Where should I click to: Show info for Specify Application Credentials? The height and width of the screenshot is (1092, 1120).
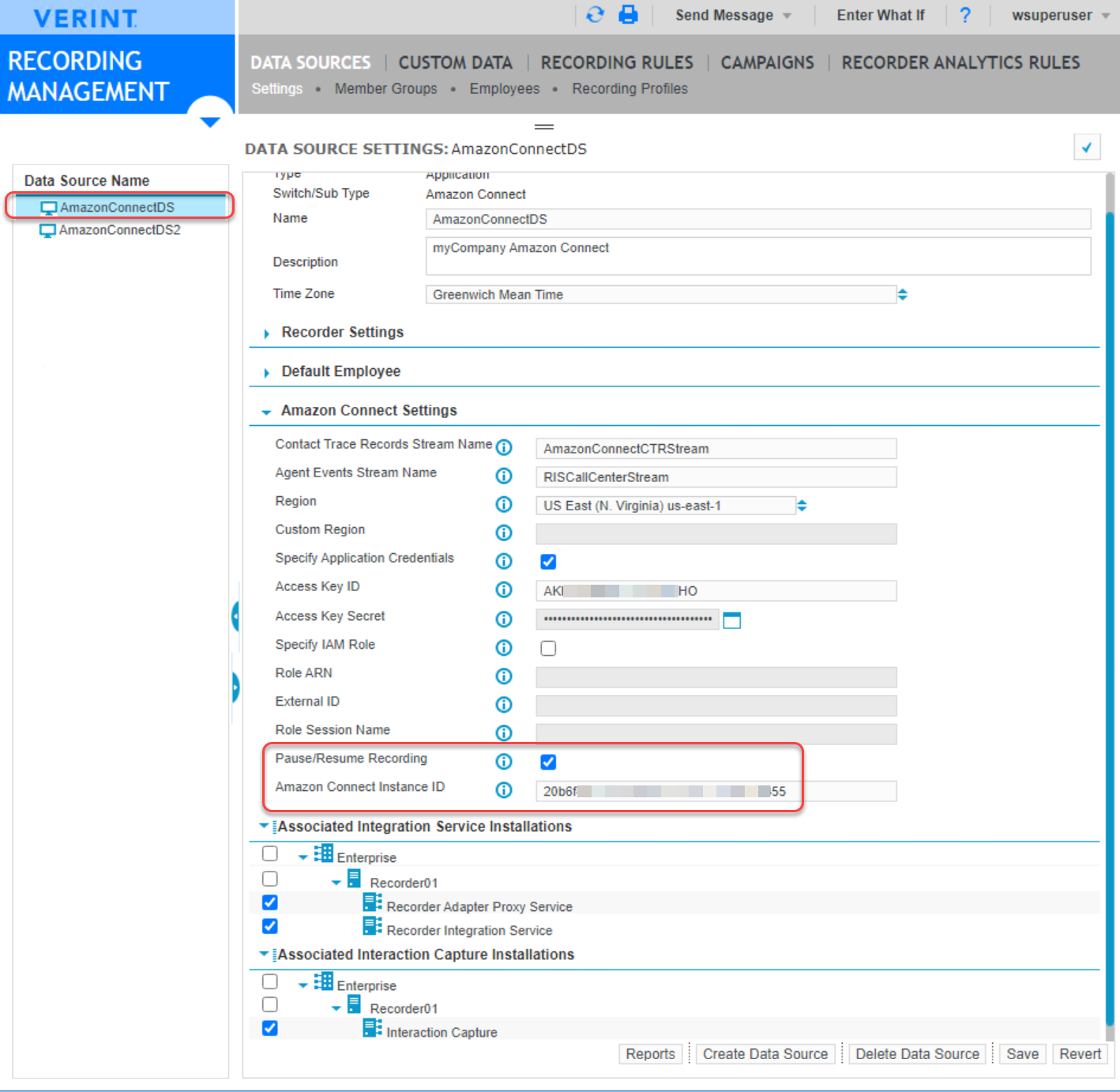coord(504,561)
